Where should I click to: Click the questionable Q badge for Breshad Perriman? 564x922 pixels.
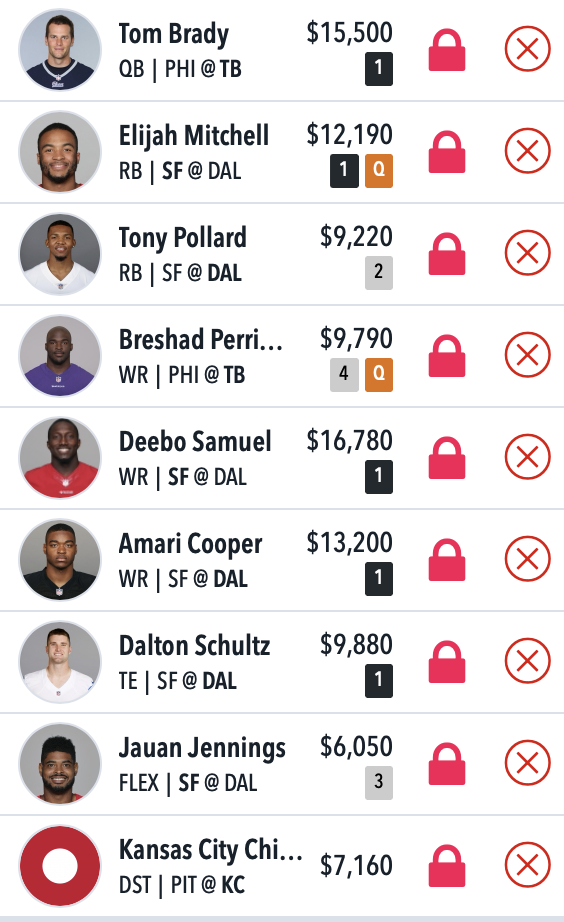click(x=379, y=375)
